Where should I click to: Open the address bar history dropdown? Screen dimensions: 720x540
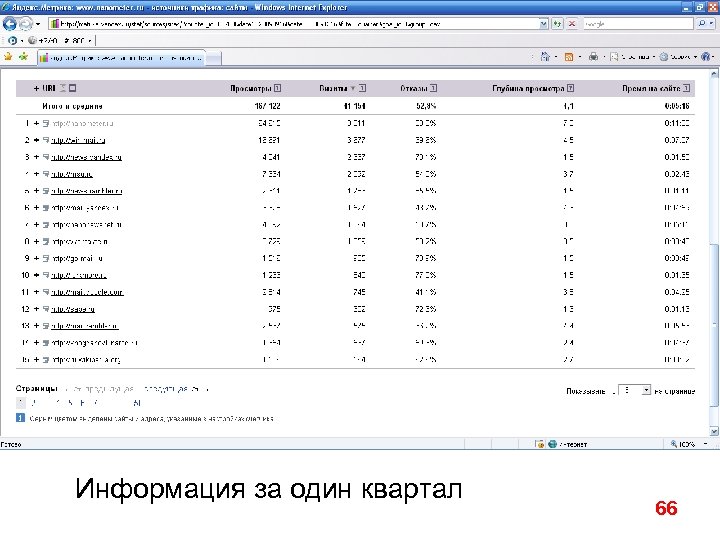click(544, 24)
